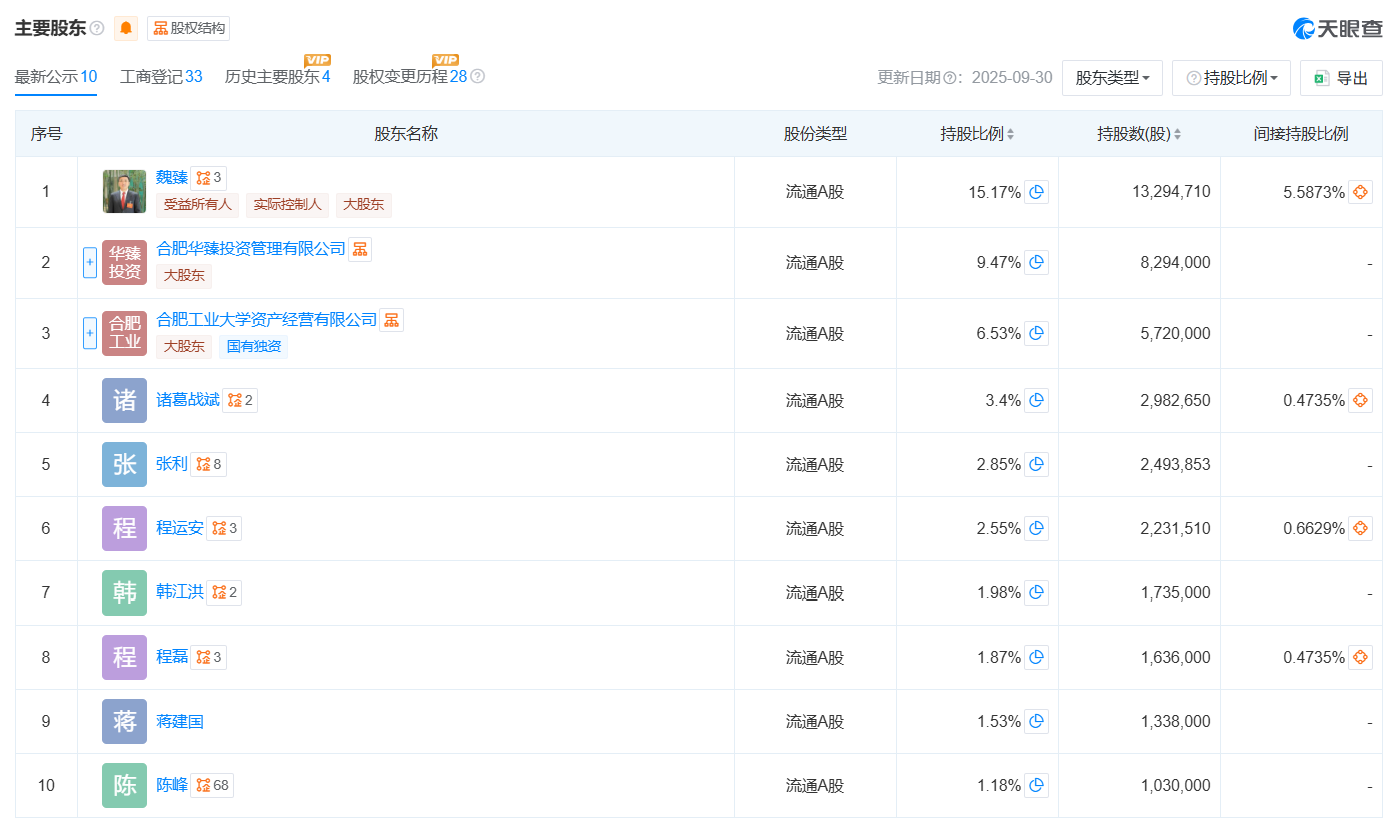Expand the 合肥华臻投资管理有限公司 row
1399x823 pixels.
click(89, 263)
